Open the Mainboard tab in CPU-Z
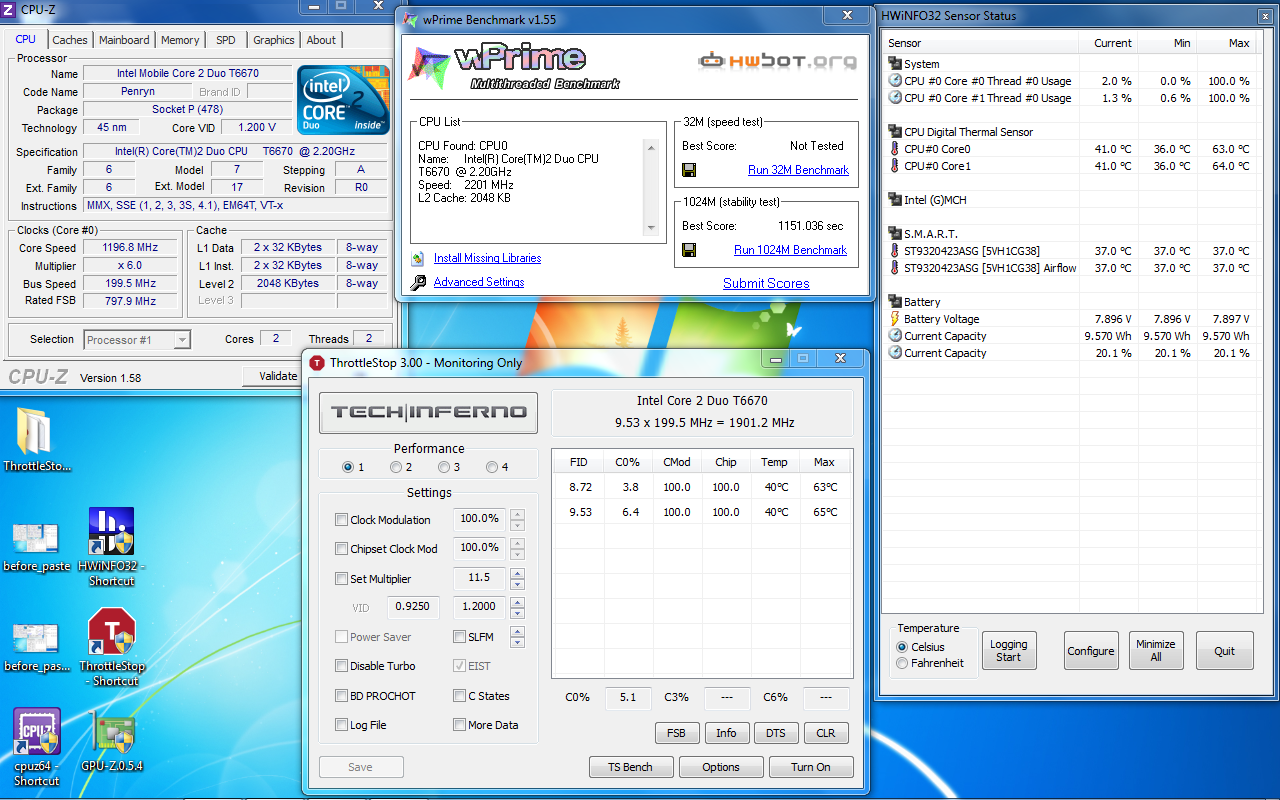The height and width of the screenshot is (800, 1280). click(x=124, y=40)
